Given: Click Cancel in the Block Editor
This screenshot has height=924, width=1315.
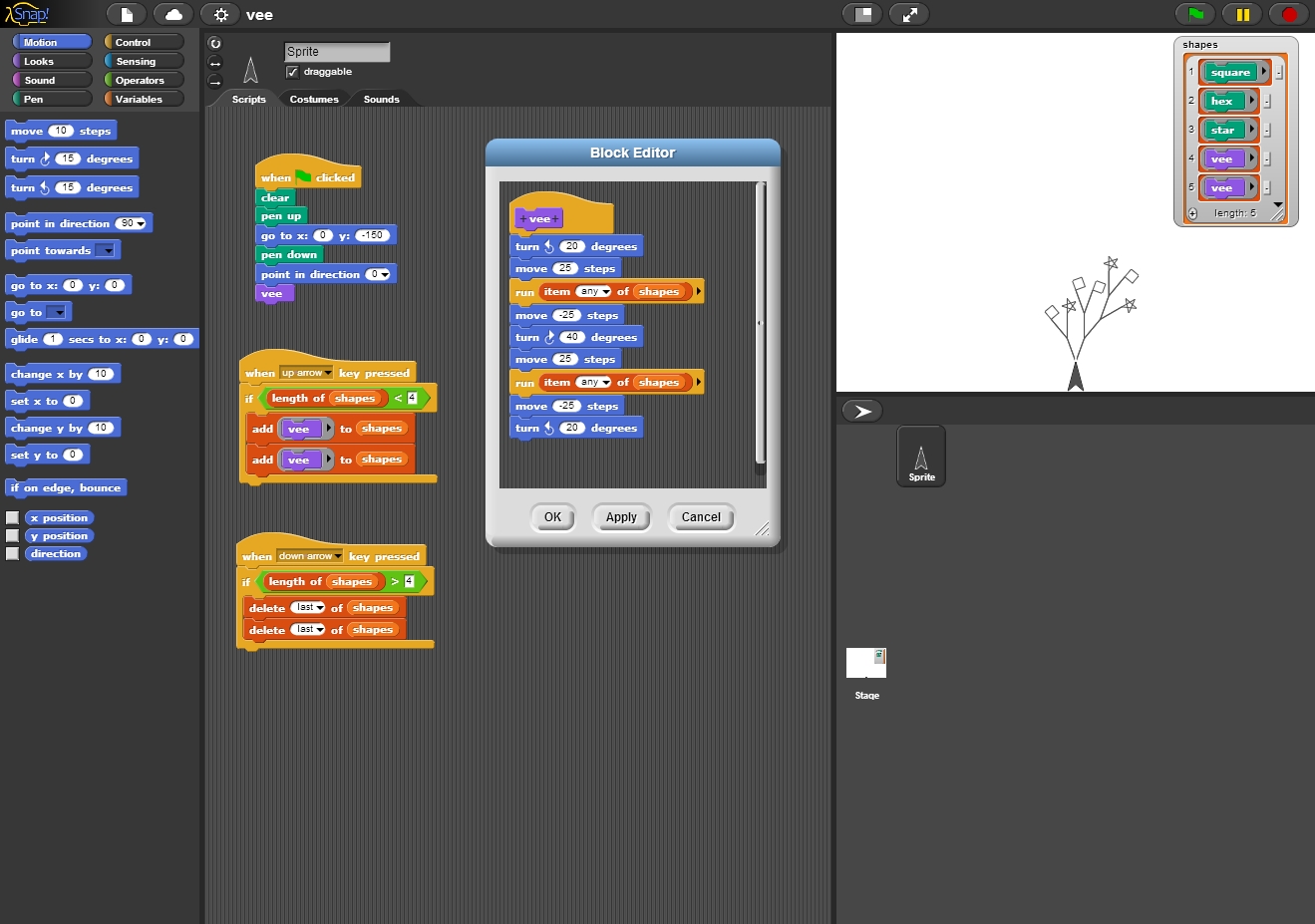Looking at the screenshot, I should (x=701, y=517).
